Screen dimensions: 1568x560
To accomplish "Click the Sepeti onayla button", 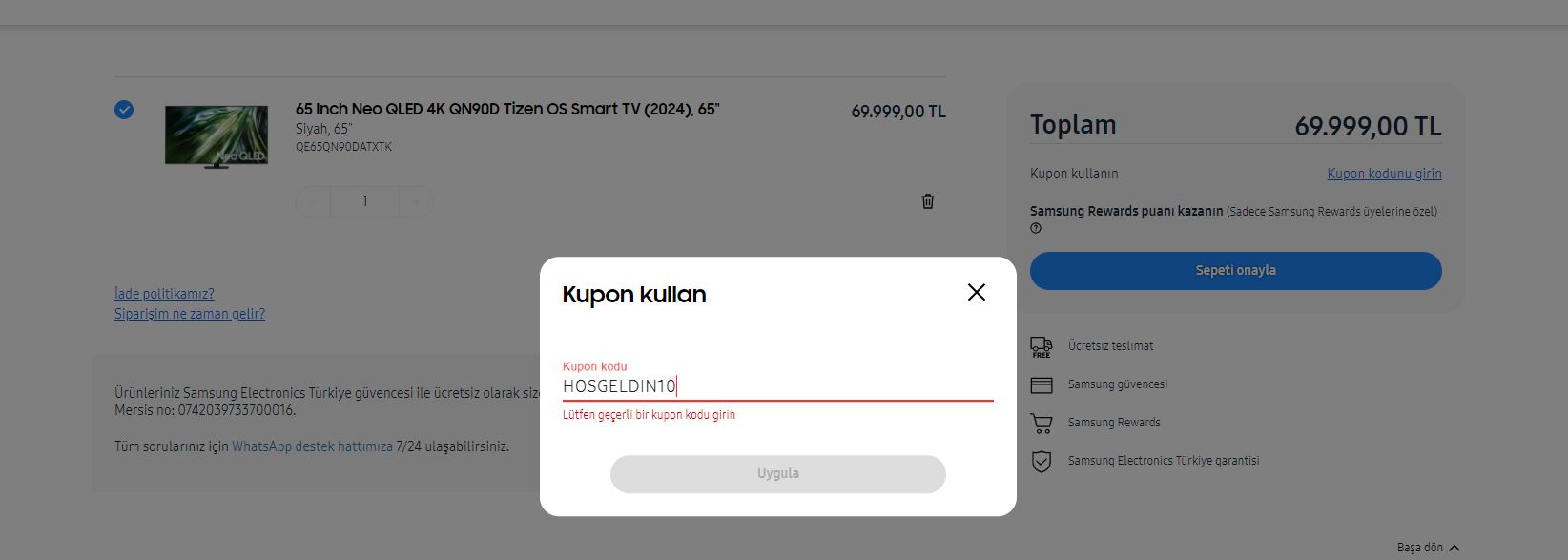I will (1236, 271).
